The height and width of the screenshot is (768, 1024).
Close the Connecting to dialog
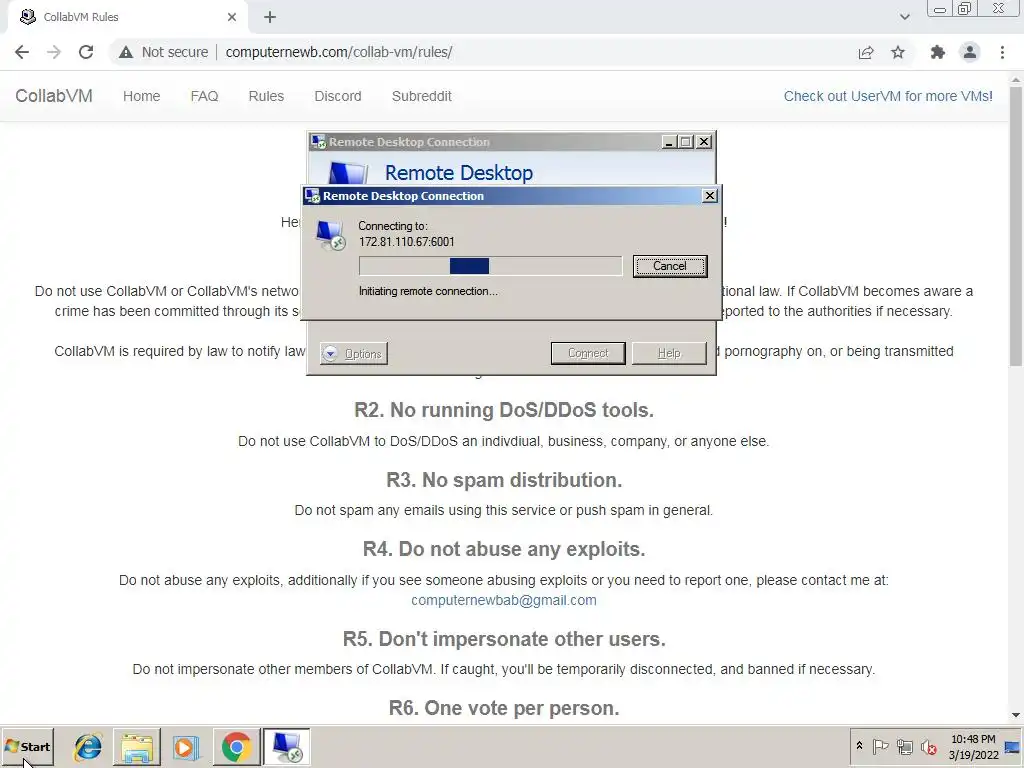pos(710,196)
